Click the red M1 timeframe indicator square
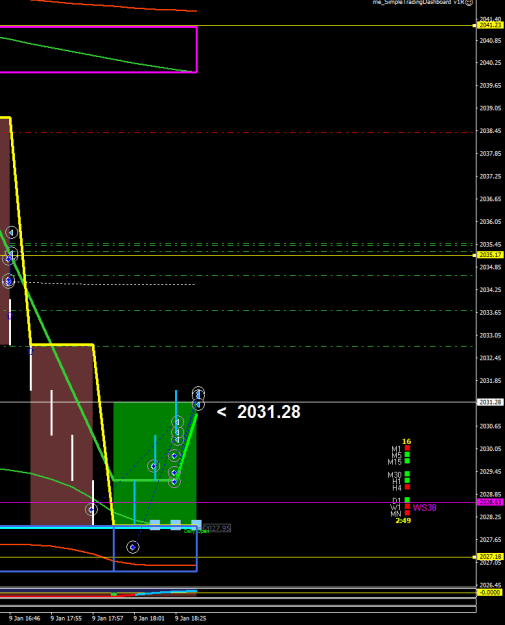 point(407,448)
